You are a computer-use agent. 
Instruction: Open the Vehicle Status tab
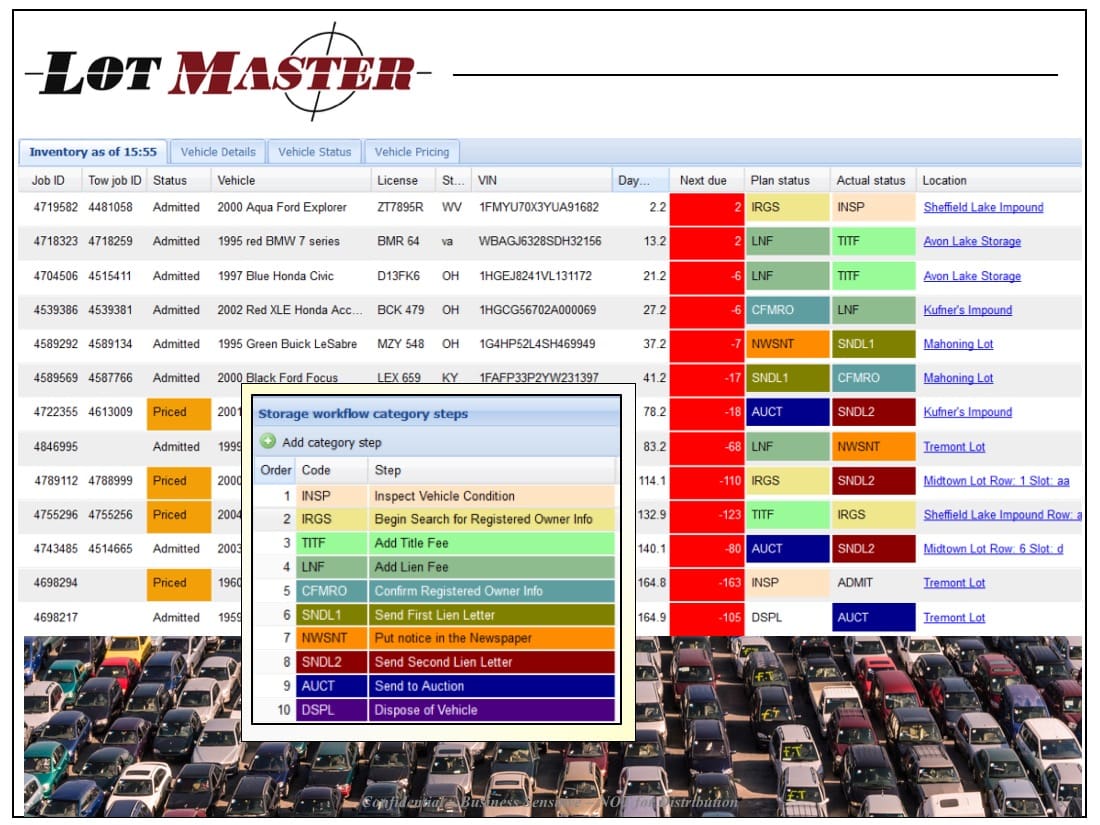(313, 151)
